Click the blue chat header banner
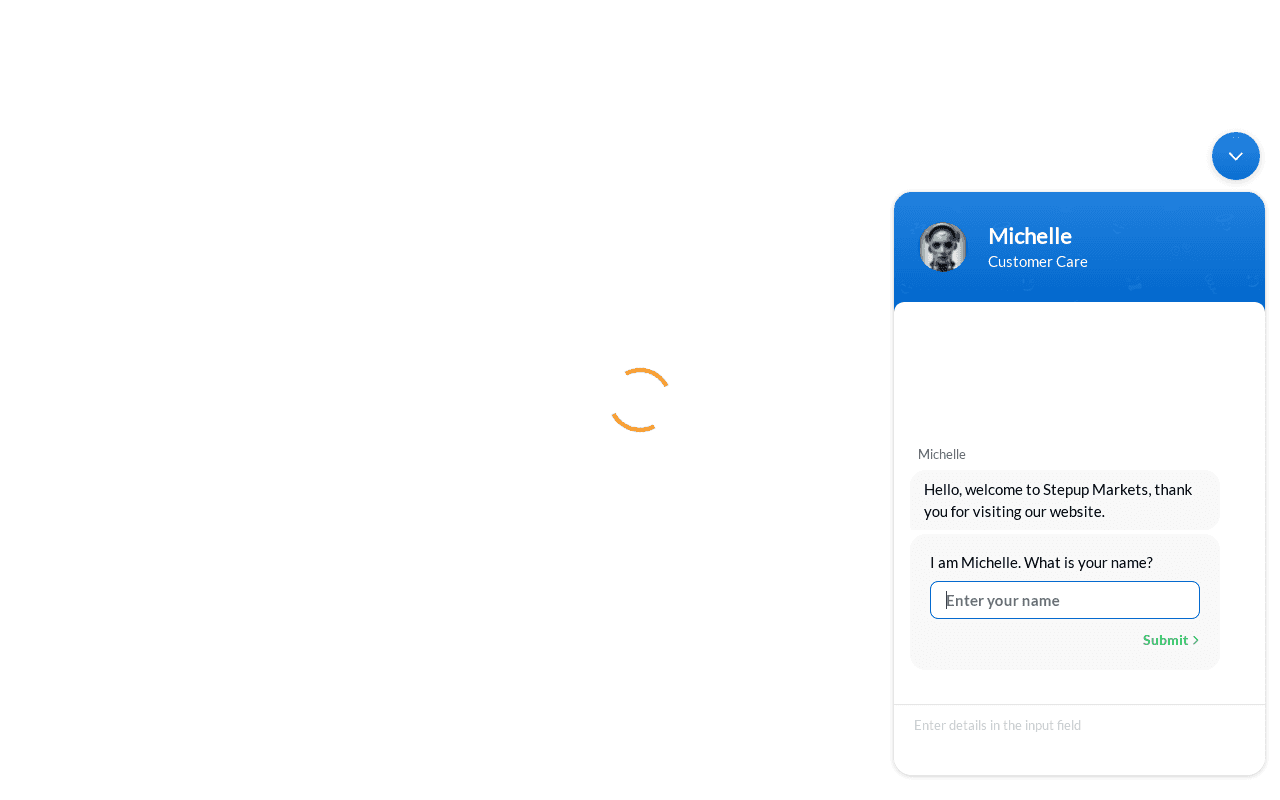Viewport: 1280px width, 800px height. (1079, 247)
